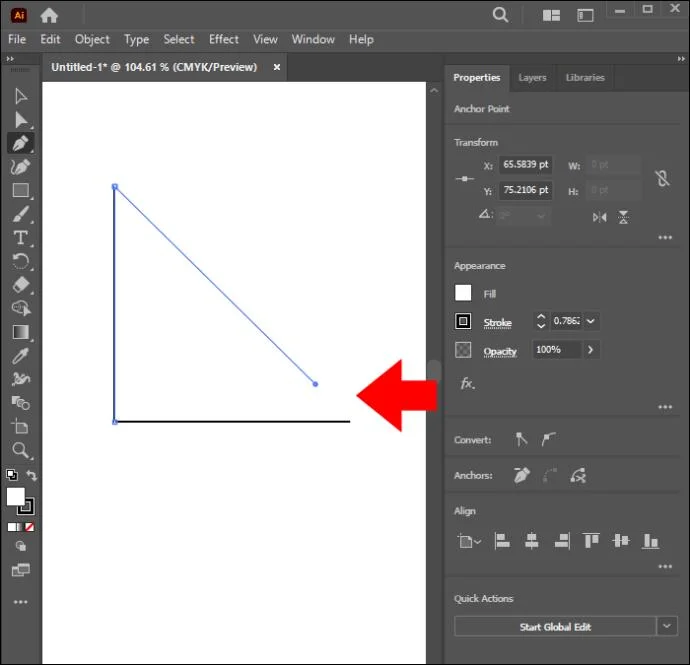Switch to the Libraries tab
690x665 pixels.
pyautogui.click(x=585, y=77)
